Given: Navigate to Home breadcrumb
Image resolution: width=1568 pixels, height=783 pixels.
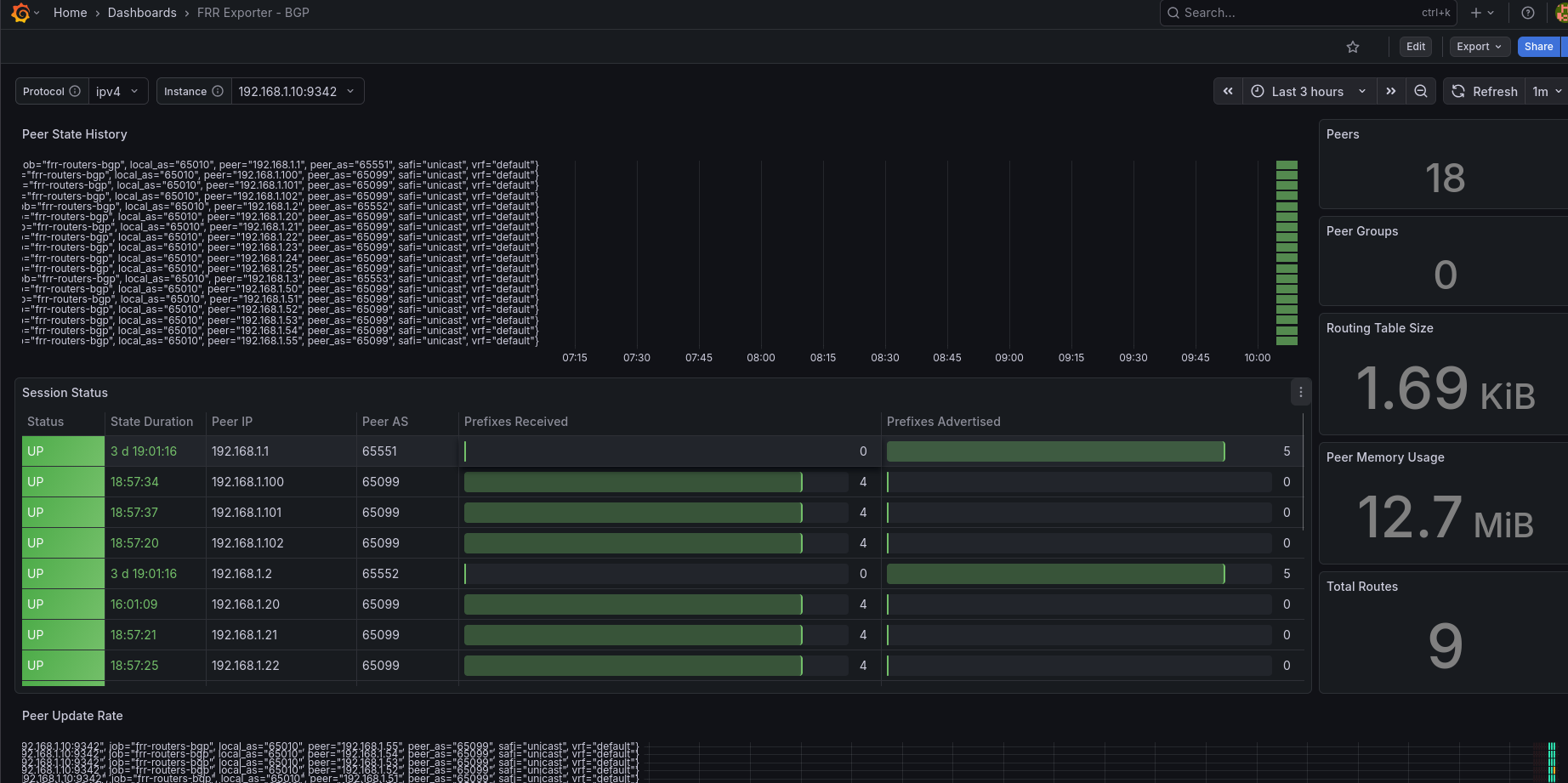Looking at the screenshot, I should [70, 13].
